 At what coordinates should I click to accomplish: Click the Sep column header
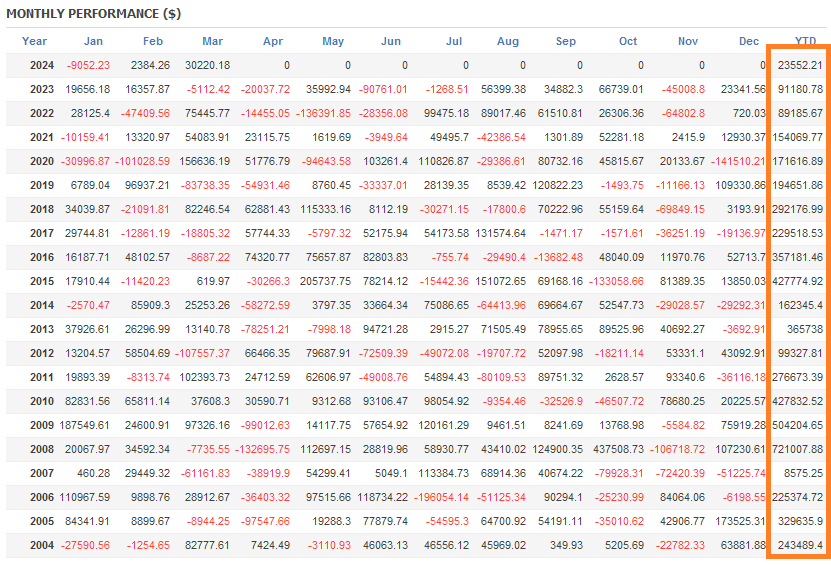click(566, 41)
